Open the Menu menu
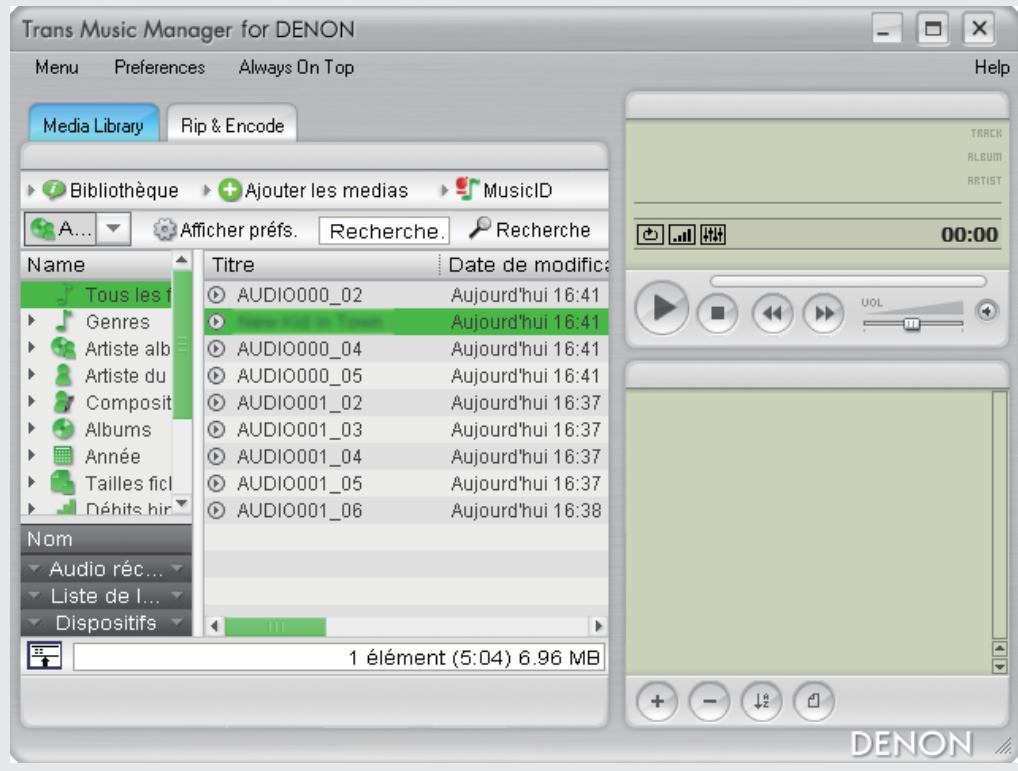This screenshot has height=771, width=1018. coord(57,67)
